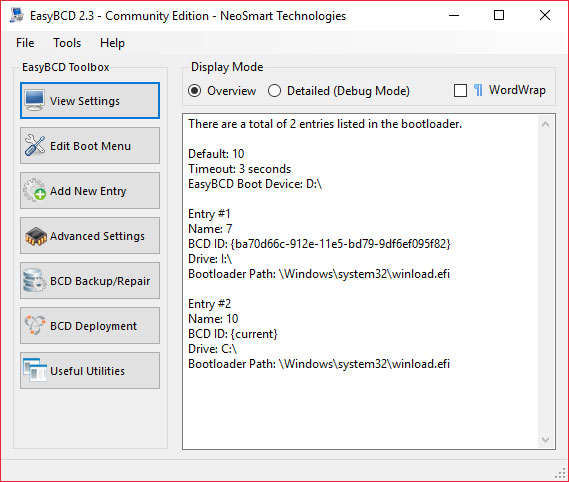Click the 'Timeout: 3 seconds' line
This screenshot has height=482, width=569.
point(240,169)
